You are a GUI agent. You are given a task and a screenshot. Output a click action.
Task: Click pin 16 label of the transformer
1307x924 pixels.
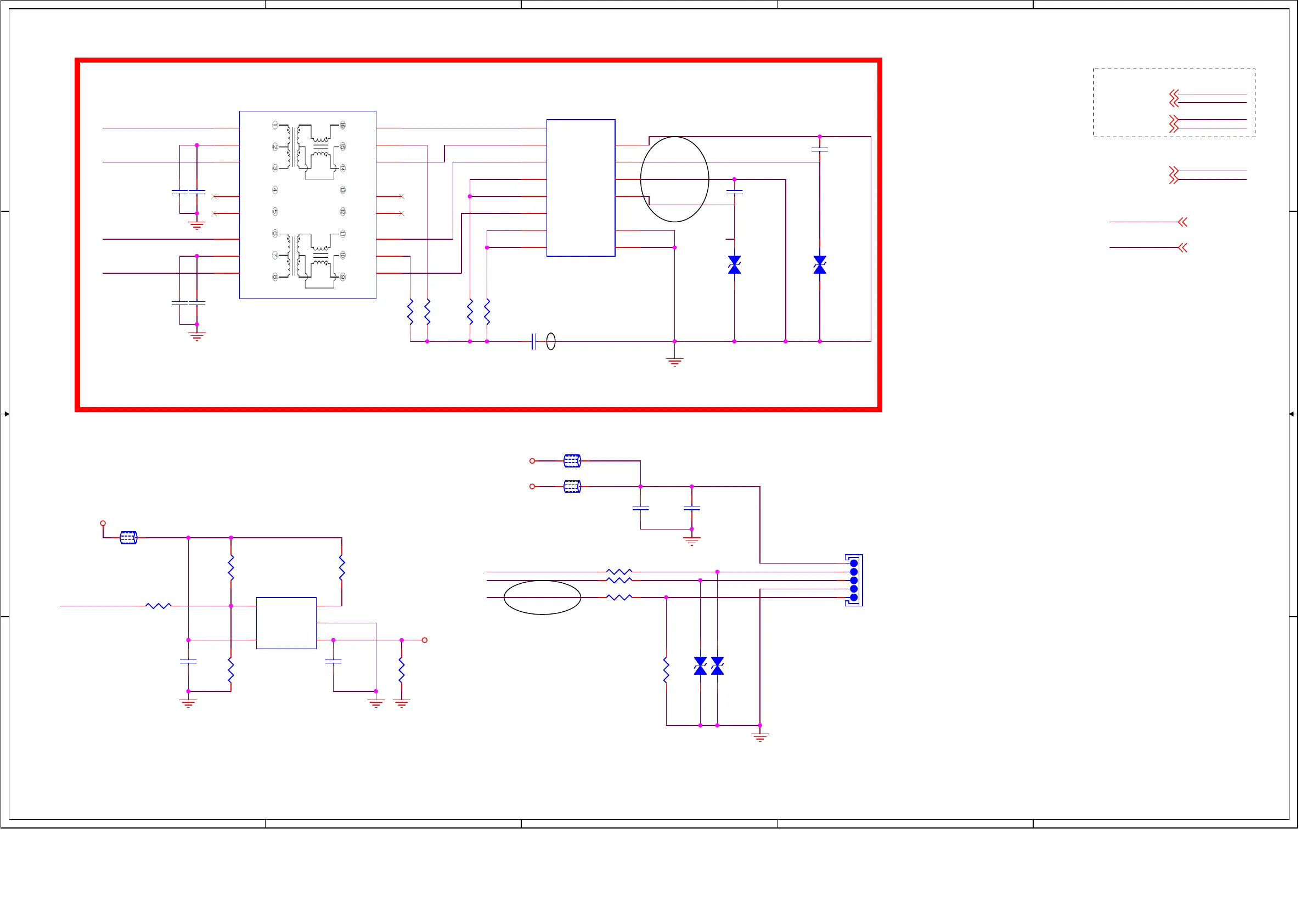click(x=343, y=125)
